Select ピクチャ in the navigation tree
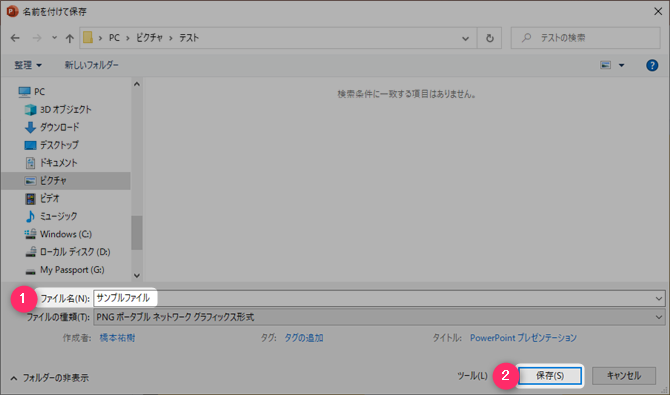This screenshot has width=670, height=395. tap(66, 181)
